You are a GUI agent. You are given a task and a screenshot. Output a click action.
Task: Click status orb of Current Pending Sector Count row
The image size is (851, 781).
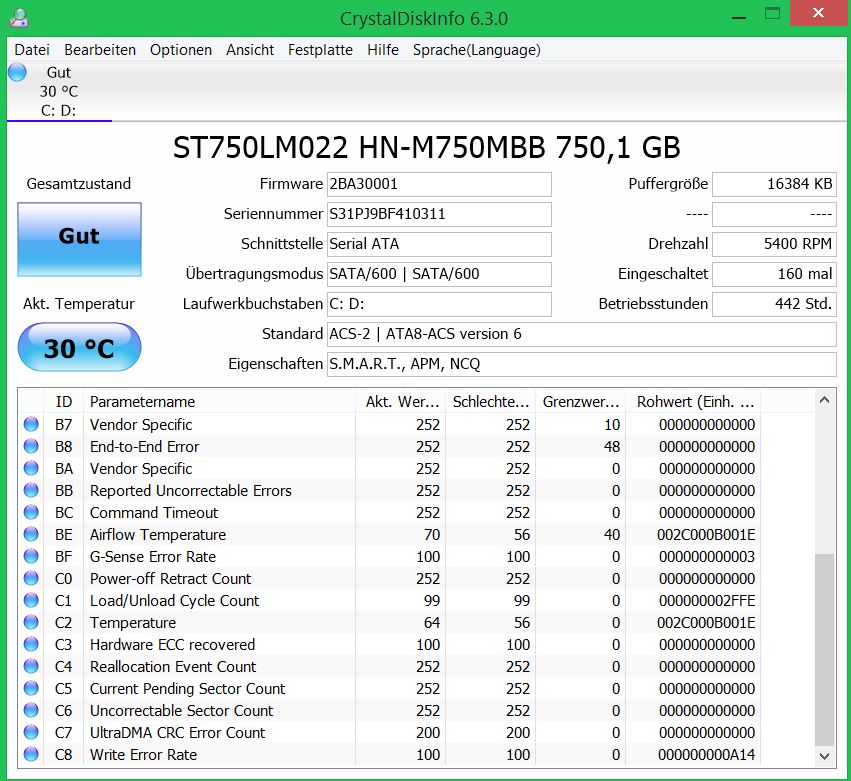click(31, 688)
